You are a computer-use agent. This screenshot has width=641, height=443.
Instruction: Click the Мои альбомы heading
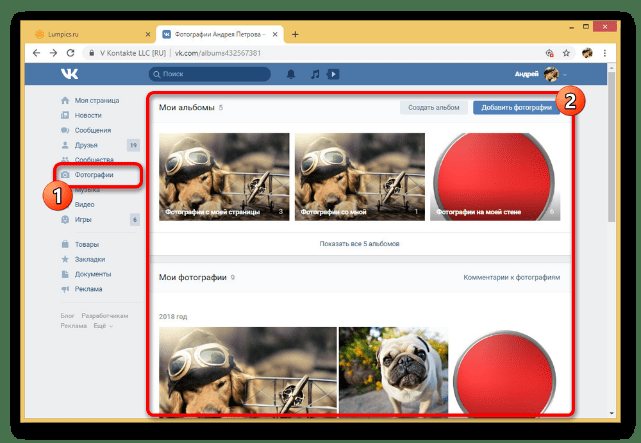(186, 107)
